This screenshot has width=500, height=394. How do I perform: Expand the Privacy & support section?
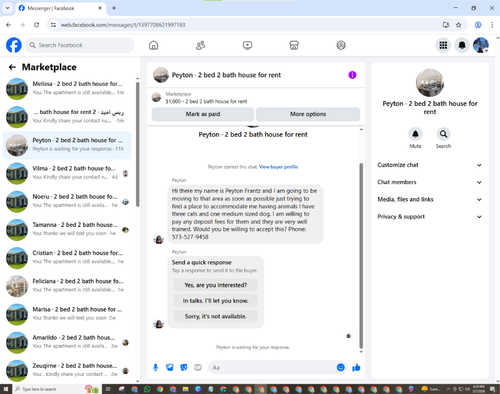click(430, 217)
